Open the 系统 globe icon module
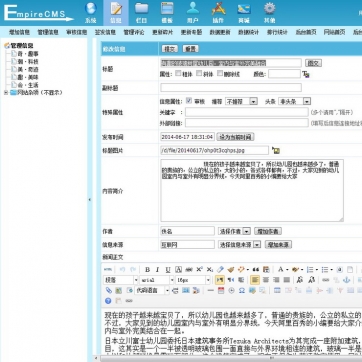The image size is (362, 362). (x=90, y=13)
